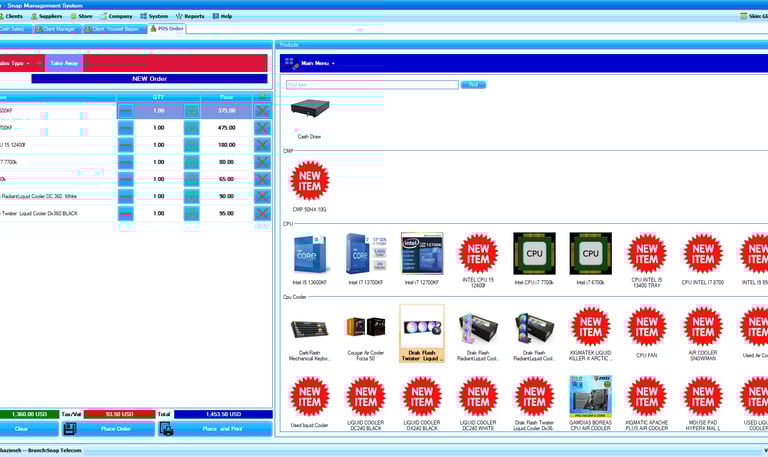This screenshot has height=457, width=768.
Task: Switch to the Cash Sales tab
Action: [15, 29]
